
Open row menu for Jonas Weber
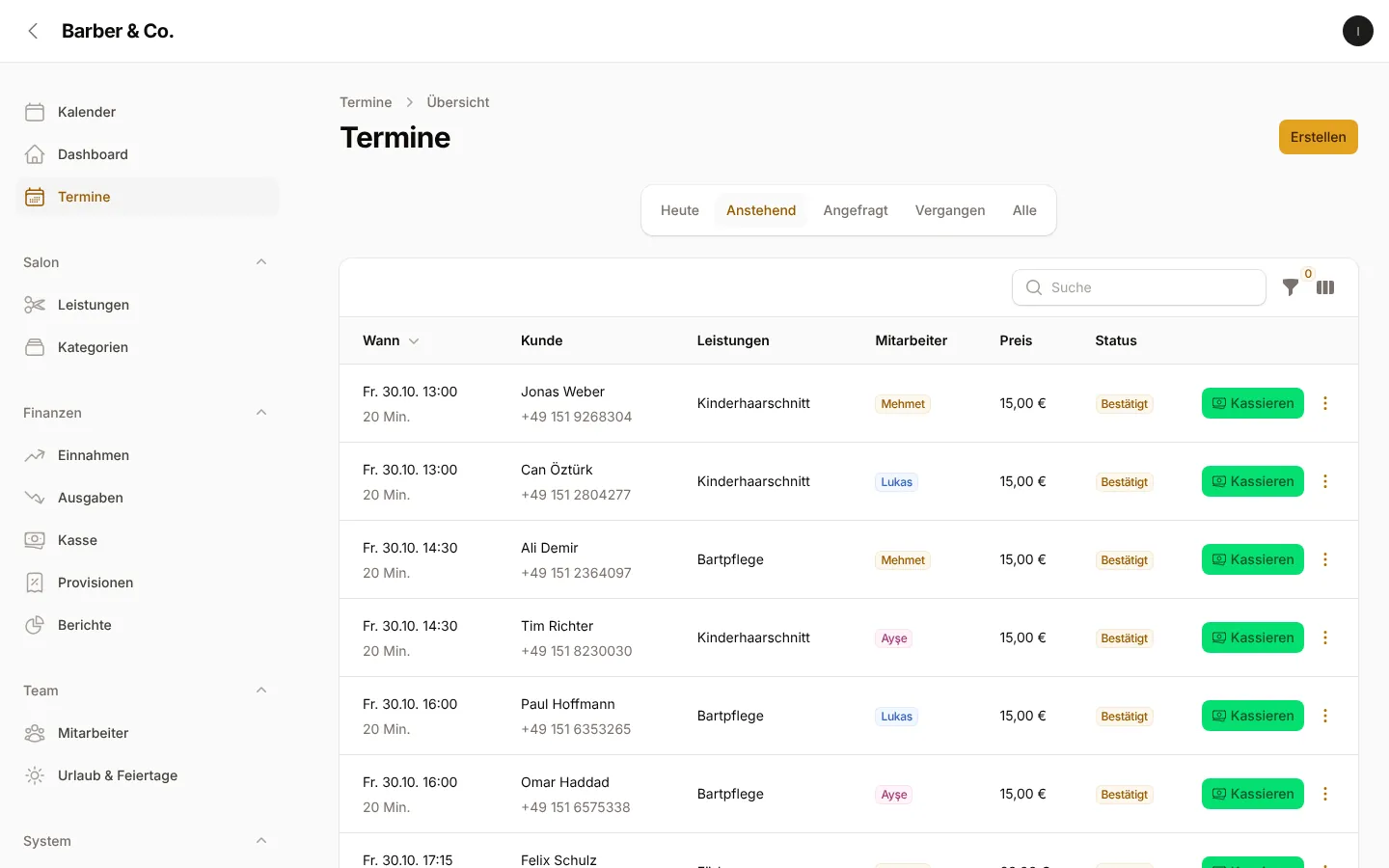[x=1325, y=403]
